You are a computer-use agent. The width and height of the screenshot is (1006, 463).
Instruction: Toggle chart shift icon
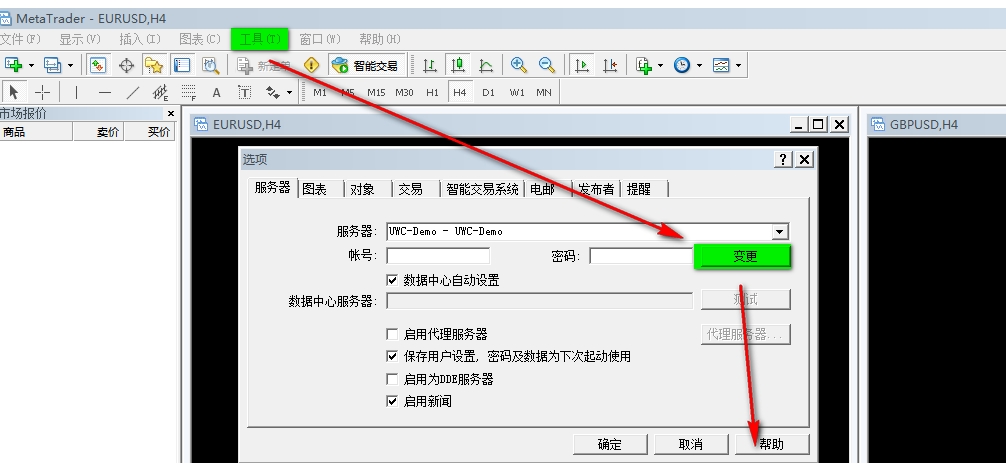pos(610,65)
